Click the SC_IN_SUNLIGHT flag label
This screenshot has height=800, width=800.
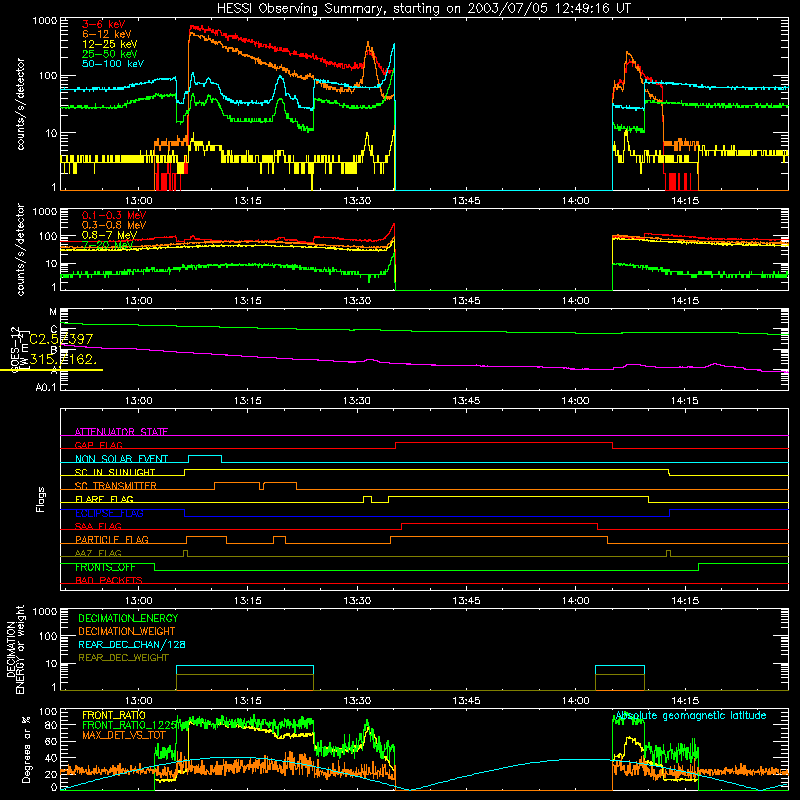(x=115, y=472)
